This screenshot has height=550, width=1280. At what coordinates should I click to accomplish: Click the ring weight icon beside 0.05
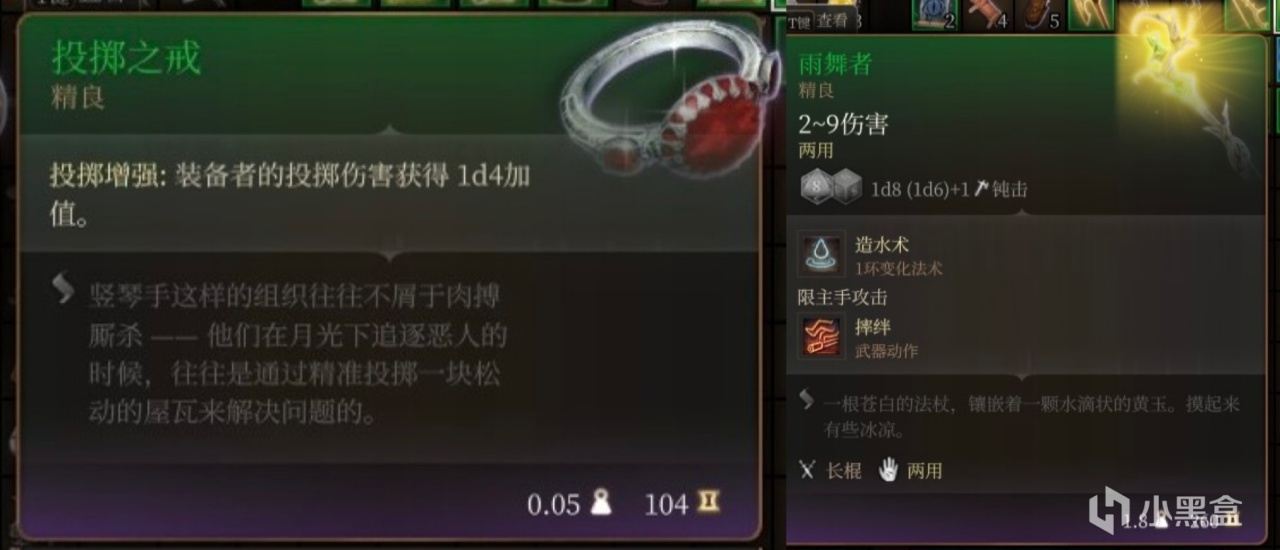(x=601, y=503)
